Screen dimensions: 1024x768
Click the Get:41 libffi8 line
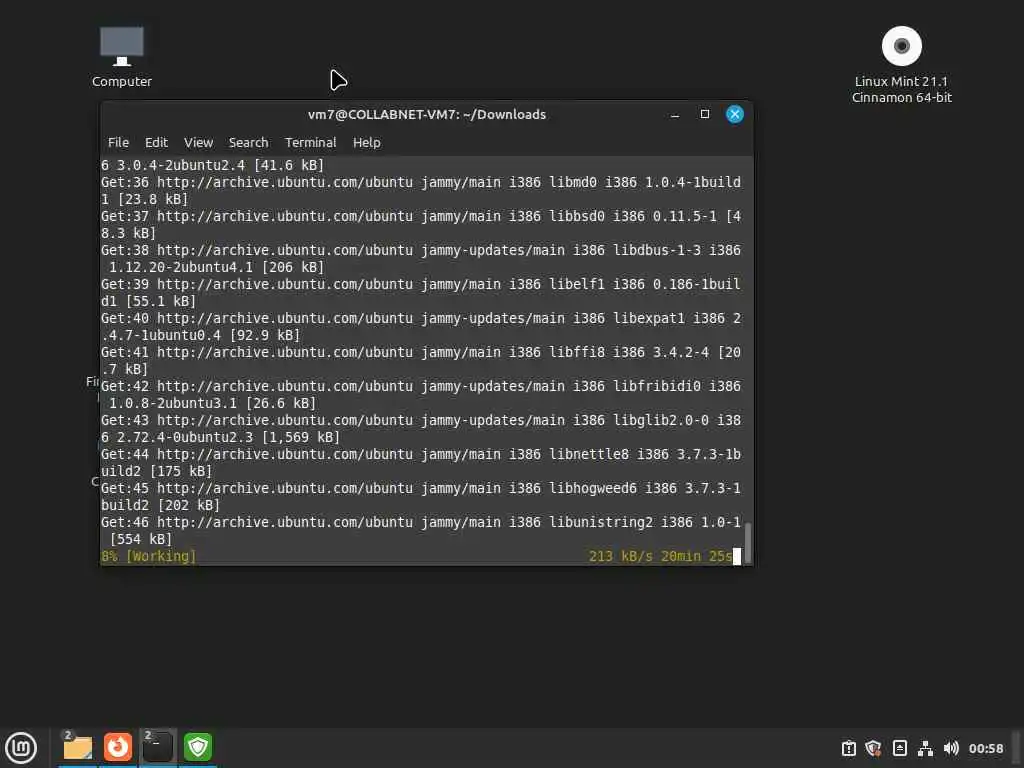421,360
